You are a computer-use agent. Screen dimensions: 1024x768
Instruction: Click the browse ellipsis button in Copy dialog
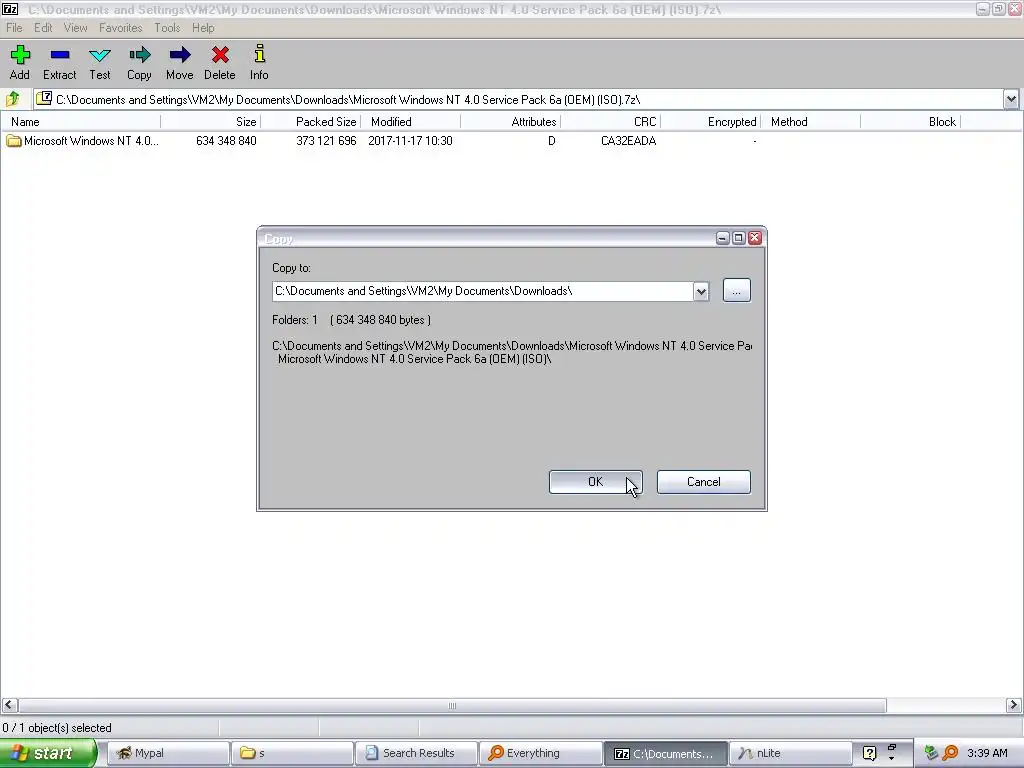(x=737, y=291)
